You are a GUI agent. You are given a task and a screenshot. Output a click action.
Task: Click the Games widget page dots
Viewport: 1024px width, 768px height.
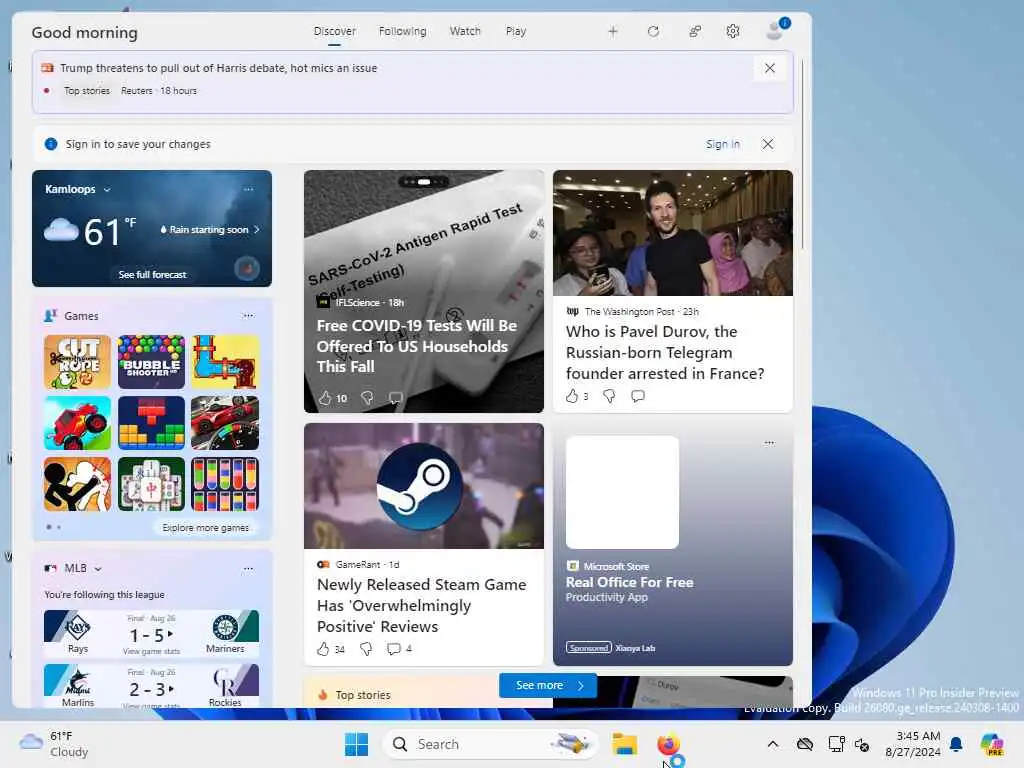coord(54,527)
